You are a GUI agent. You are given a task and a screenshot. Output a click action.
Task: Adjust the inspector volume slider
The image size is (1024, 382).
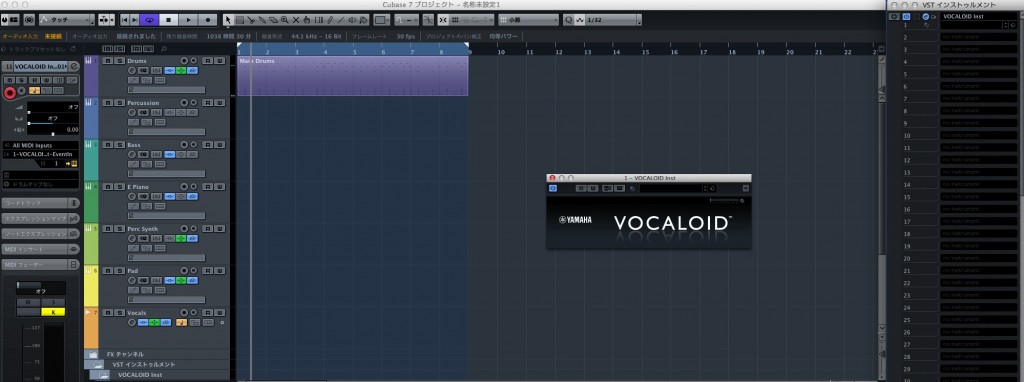[x=53, y=107]
